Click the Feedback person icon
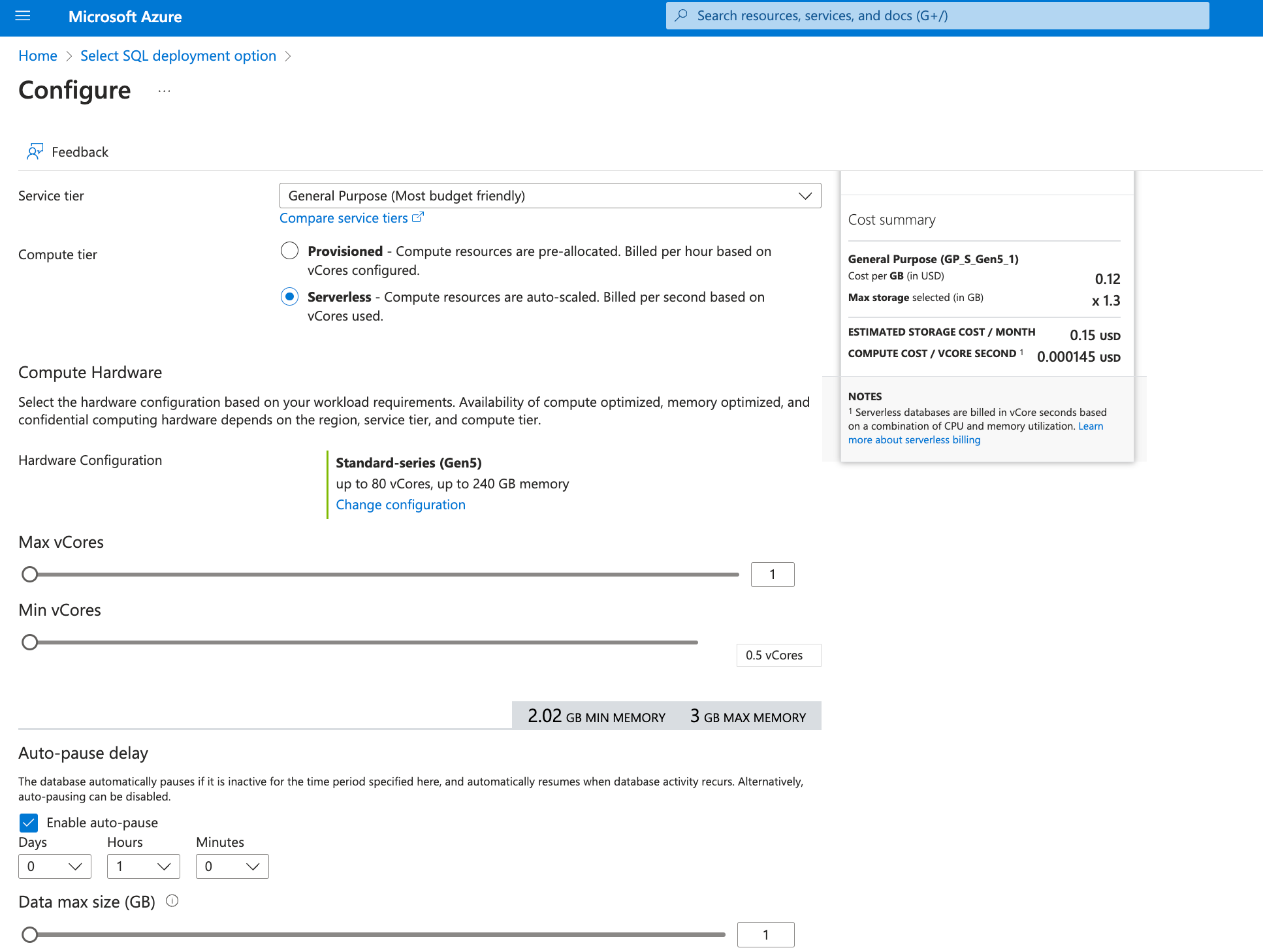This screenshot has height=952, width=1263. (x=35, y=151)
